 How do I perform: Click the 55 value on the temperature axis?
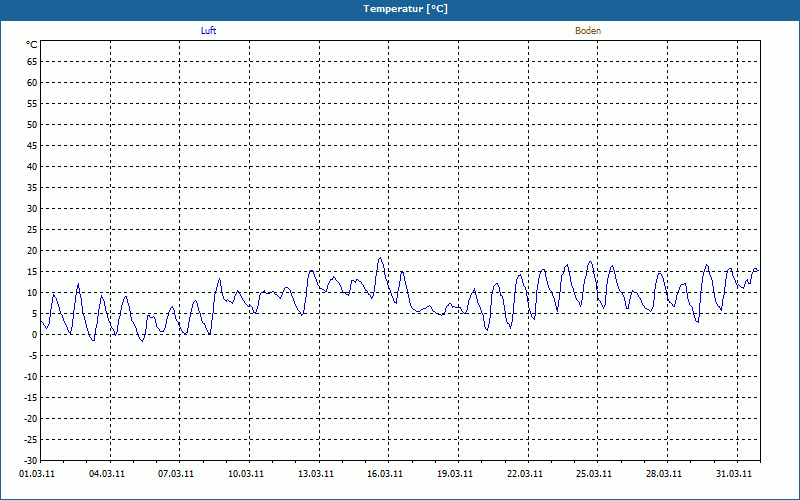(32, 104)
